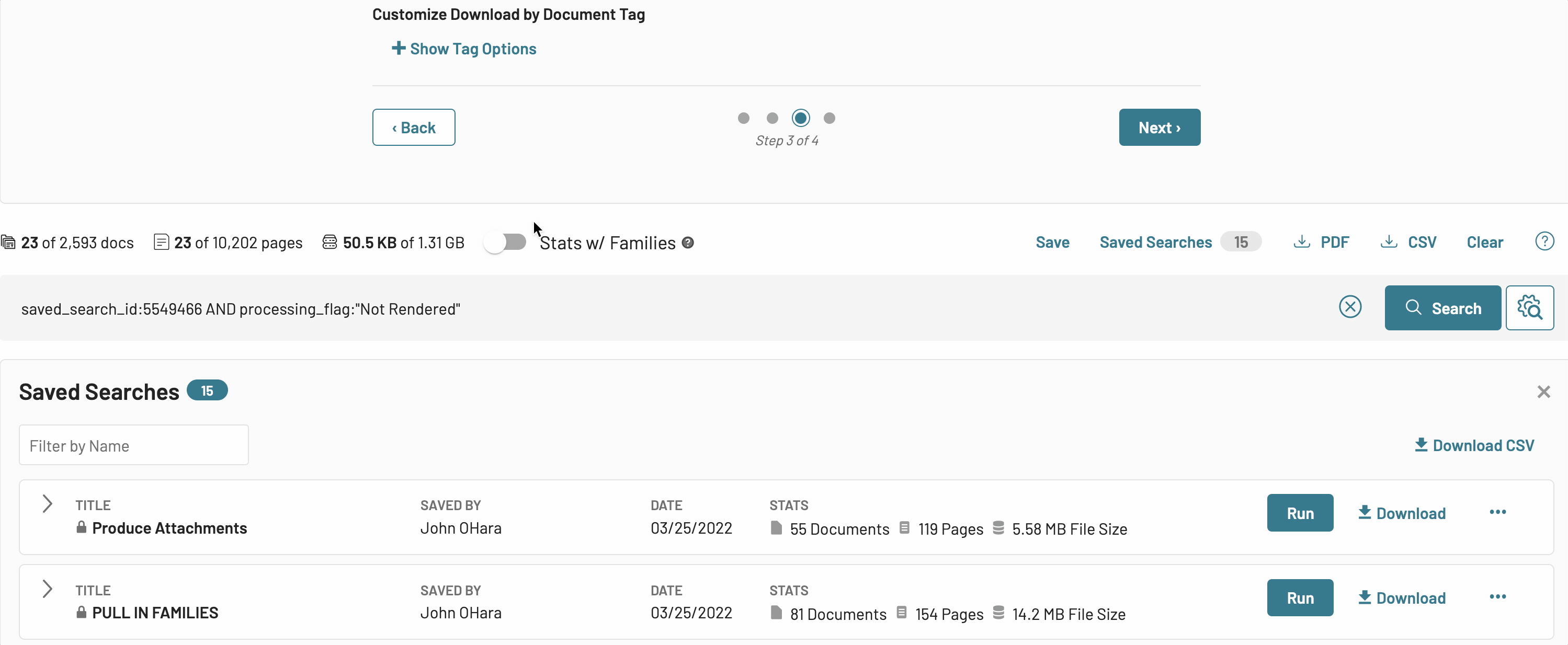Close the Saved Searches panel
The image size is (1568, 645).
click(x=1543, y=391)
